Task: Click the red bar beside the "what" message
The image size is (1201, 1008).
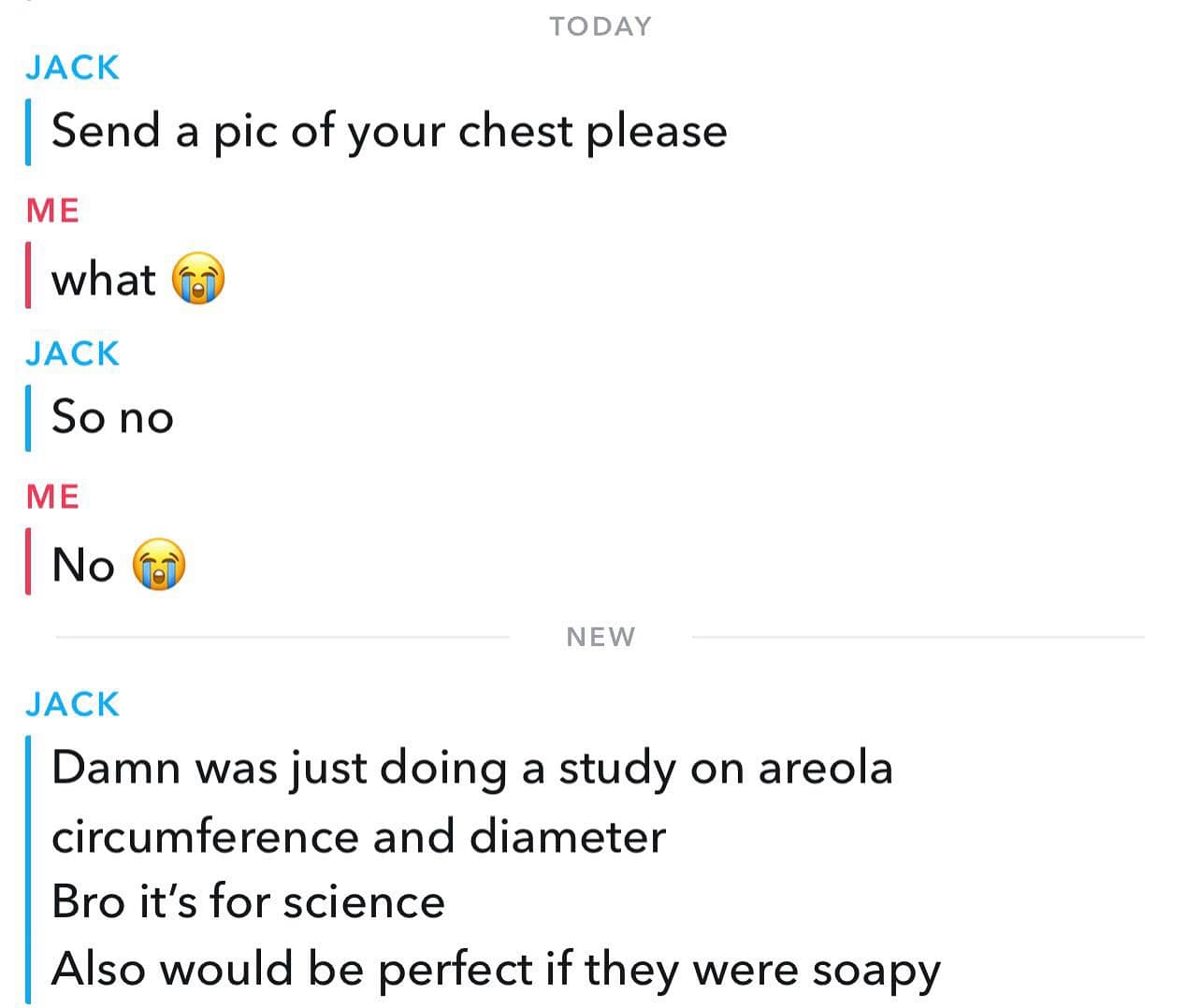Action: click(x=28, y=275)
